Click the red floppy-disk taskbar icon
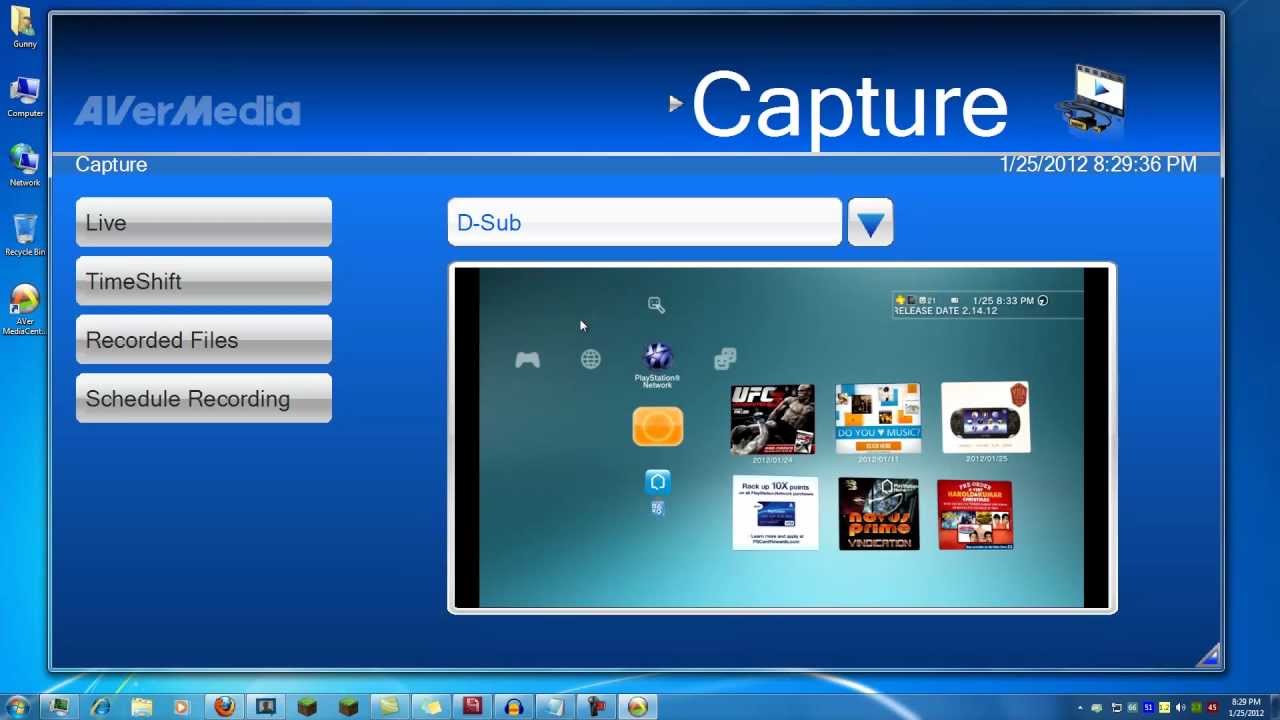The image size is (1280, 720). 472,707
